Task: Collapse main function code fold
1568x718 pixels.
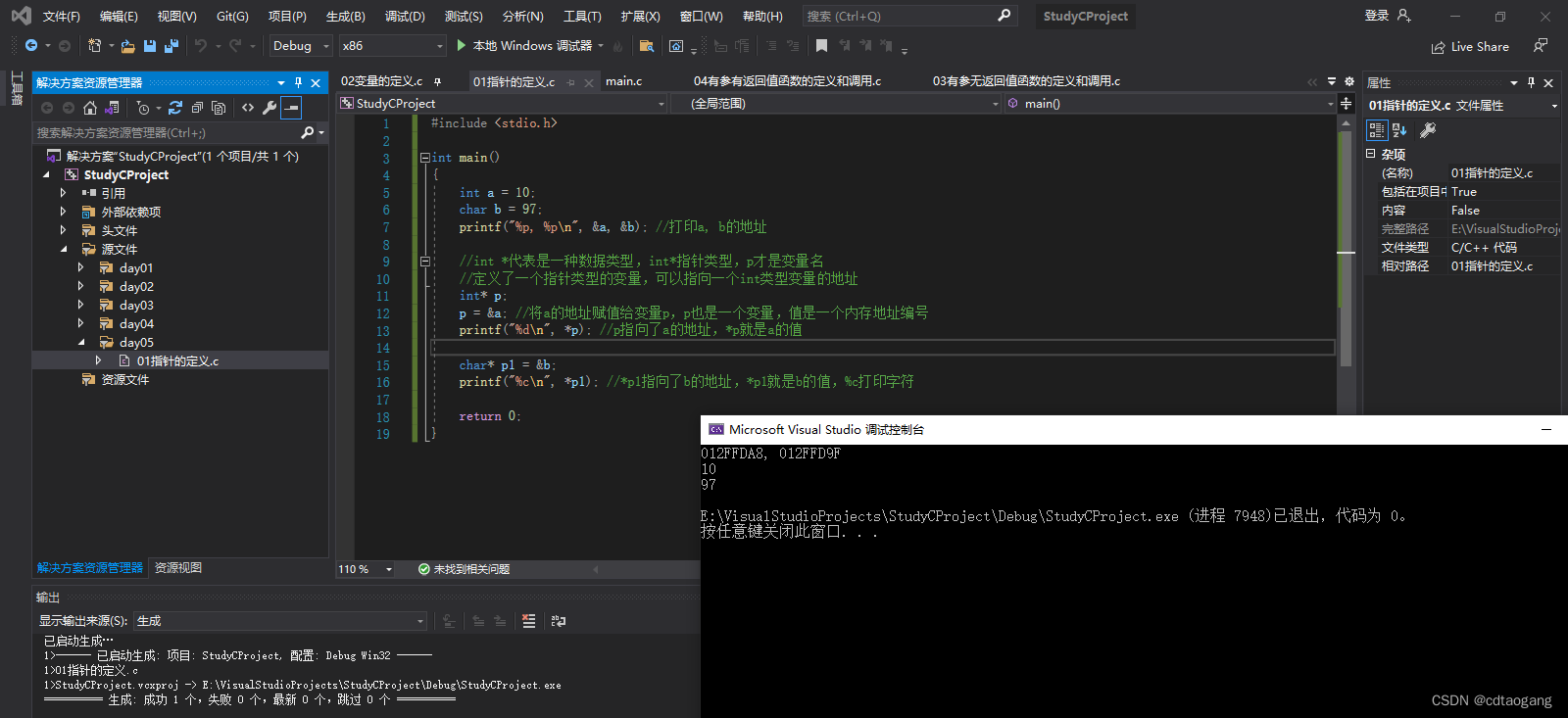Action: point(425,158)
